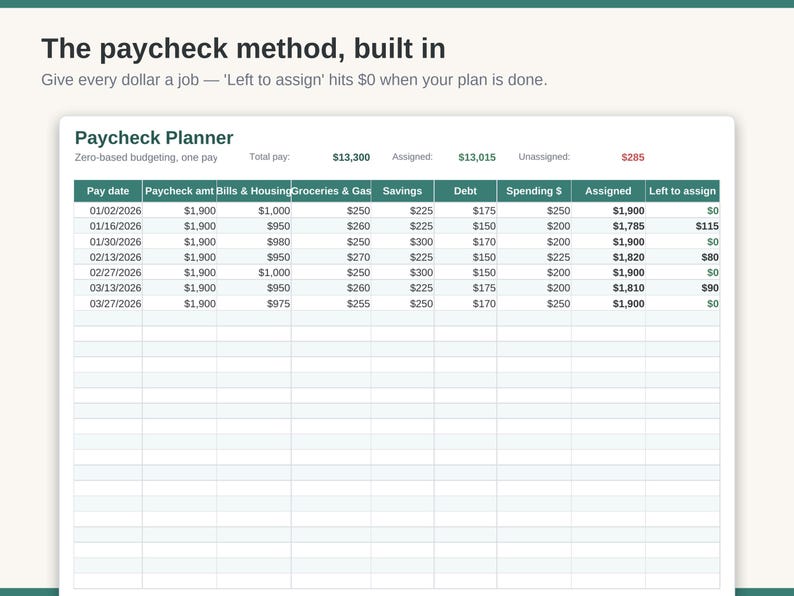
Task: Click the $1,785 Assigned cell
Action: tap(608, 226)
